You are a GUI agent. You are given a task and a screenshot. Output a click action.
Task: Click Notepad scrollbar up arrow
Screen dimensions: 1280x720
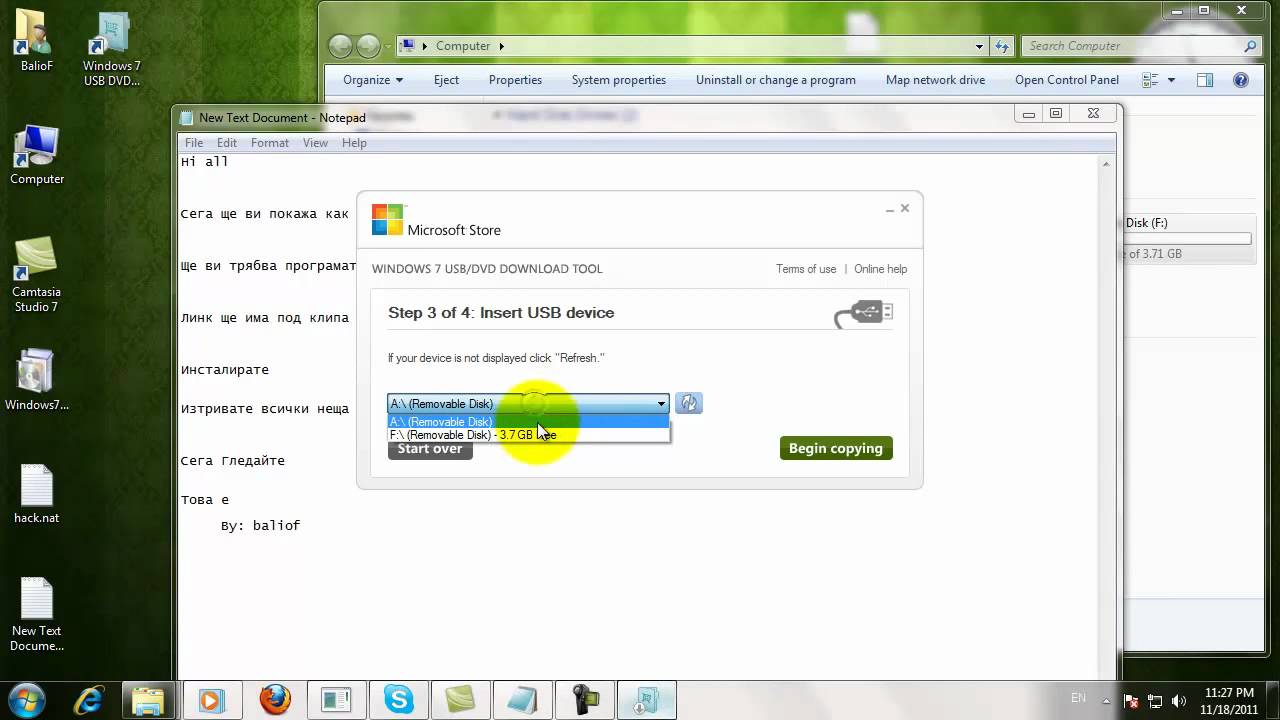1107,162
